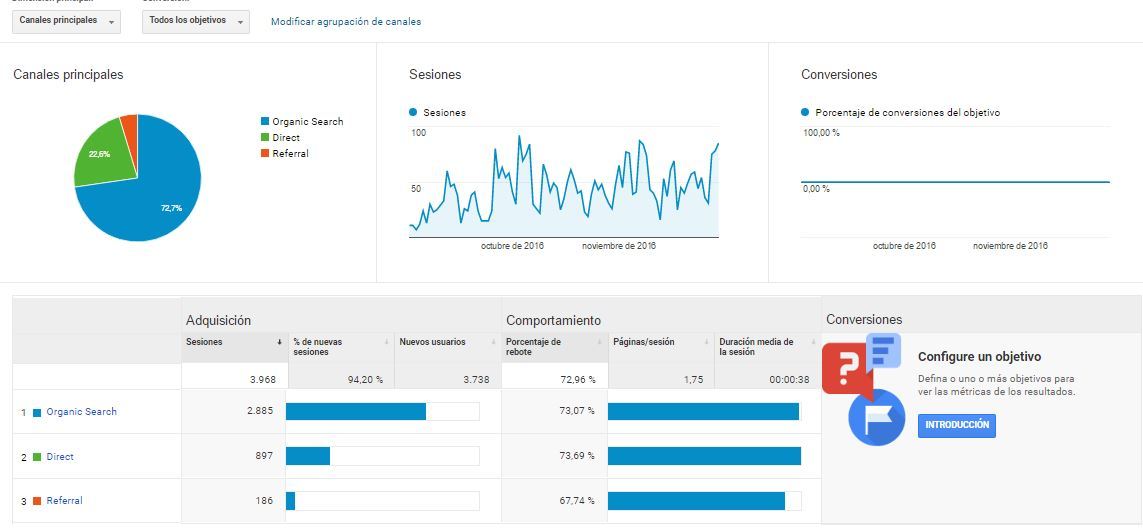The image size is (1143, 528).
Task: Click Direct sessions value 897
Action: coord(264,456)
